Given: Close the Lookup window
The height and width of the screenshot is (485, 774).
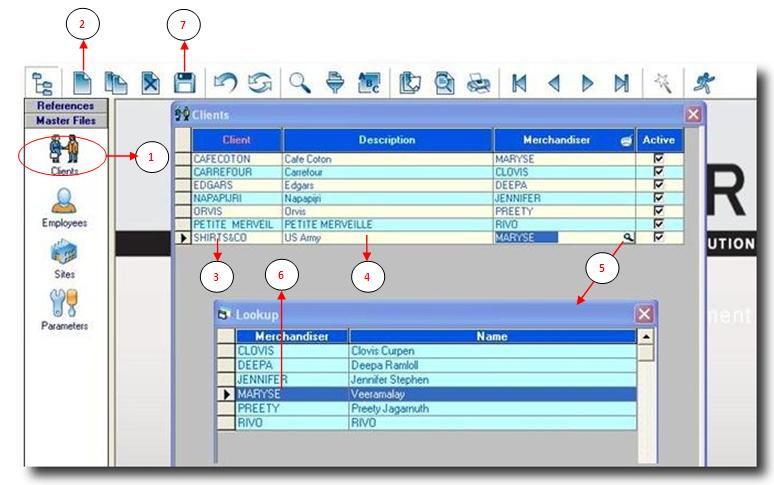Looking at the screenshot, I should pyautogui.click(x=645, y=314).
